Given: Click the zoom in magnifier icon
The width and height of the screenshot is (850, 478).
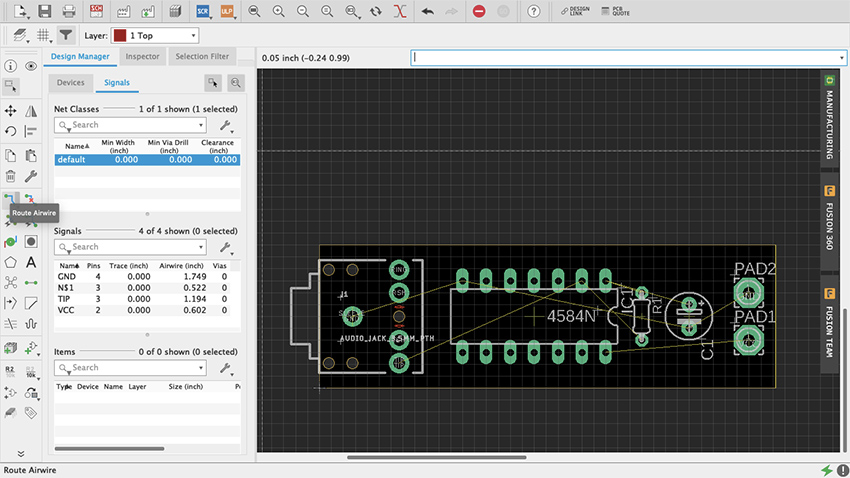Looking at the screenshot, I should point(279,11).
